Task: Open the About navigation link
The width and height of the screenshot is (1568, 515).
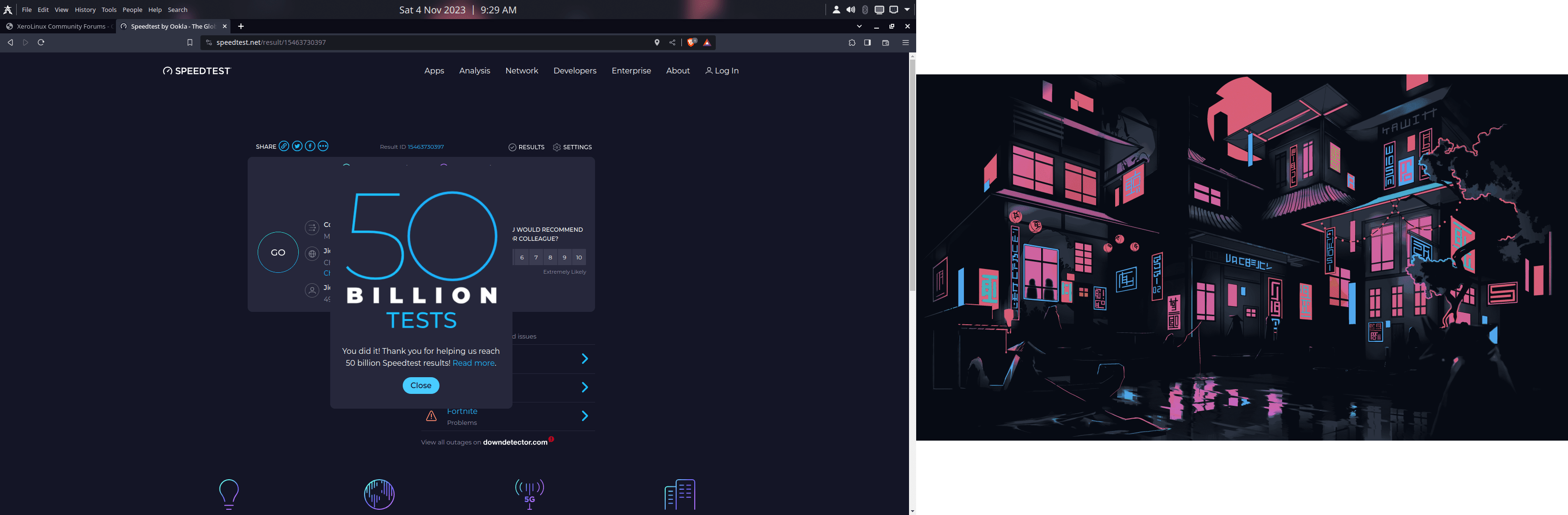Action: [678, 71]
